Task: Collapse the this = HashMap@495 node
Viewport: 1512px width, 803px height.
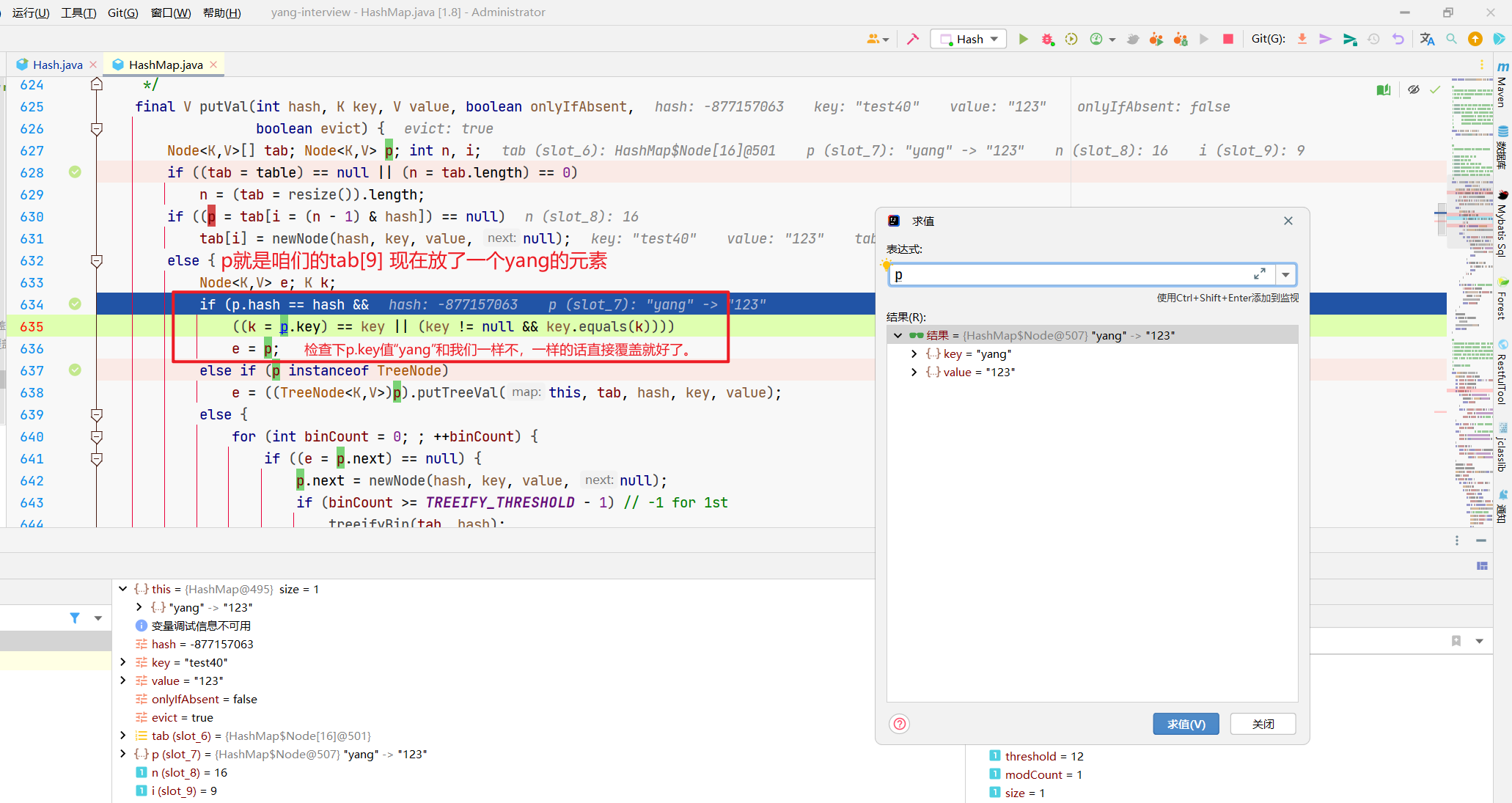Action: pos(122,589)
